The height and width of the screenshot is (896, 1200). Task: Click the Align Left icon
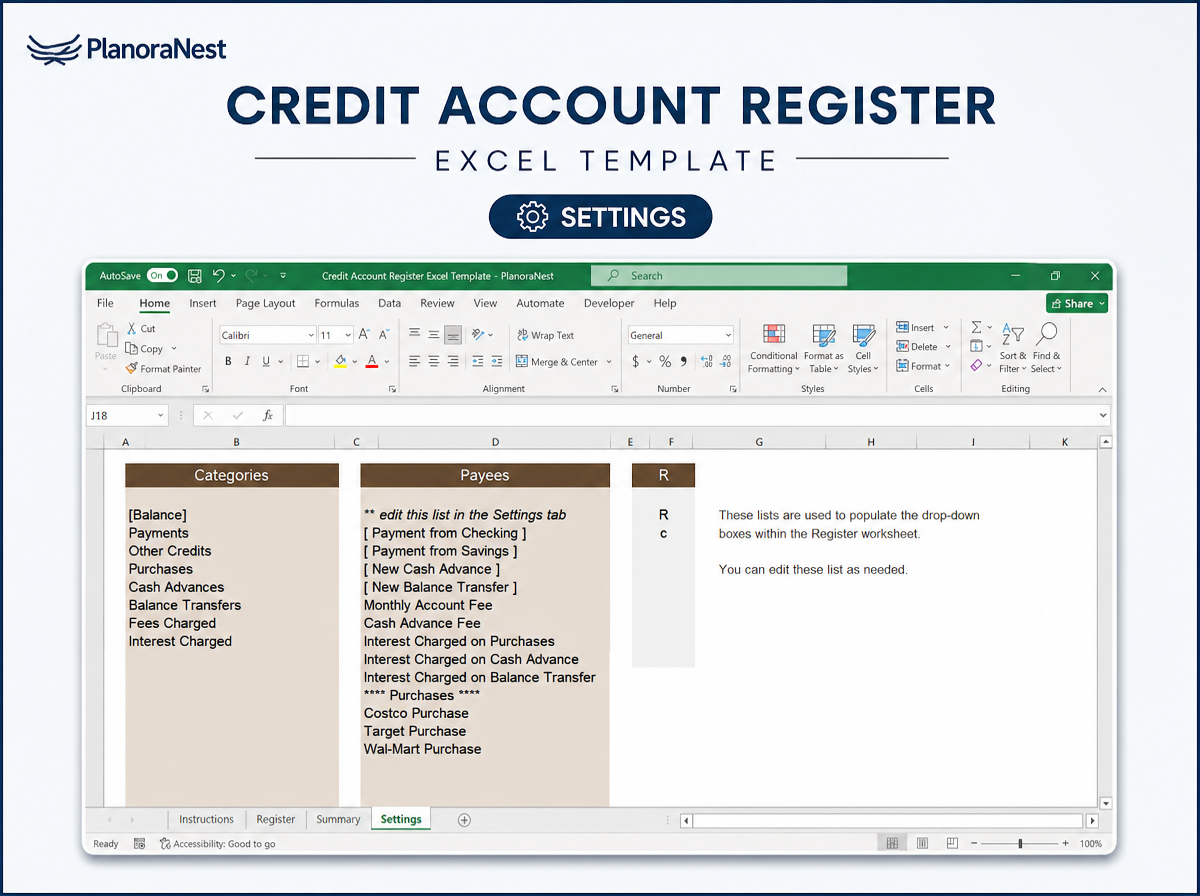(414, 362)
